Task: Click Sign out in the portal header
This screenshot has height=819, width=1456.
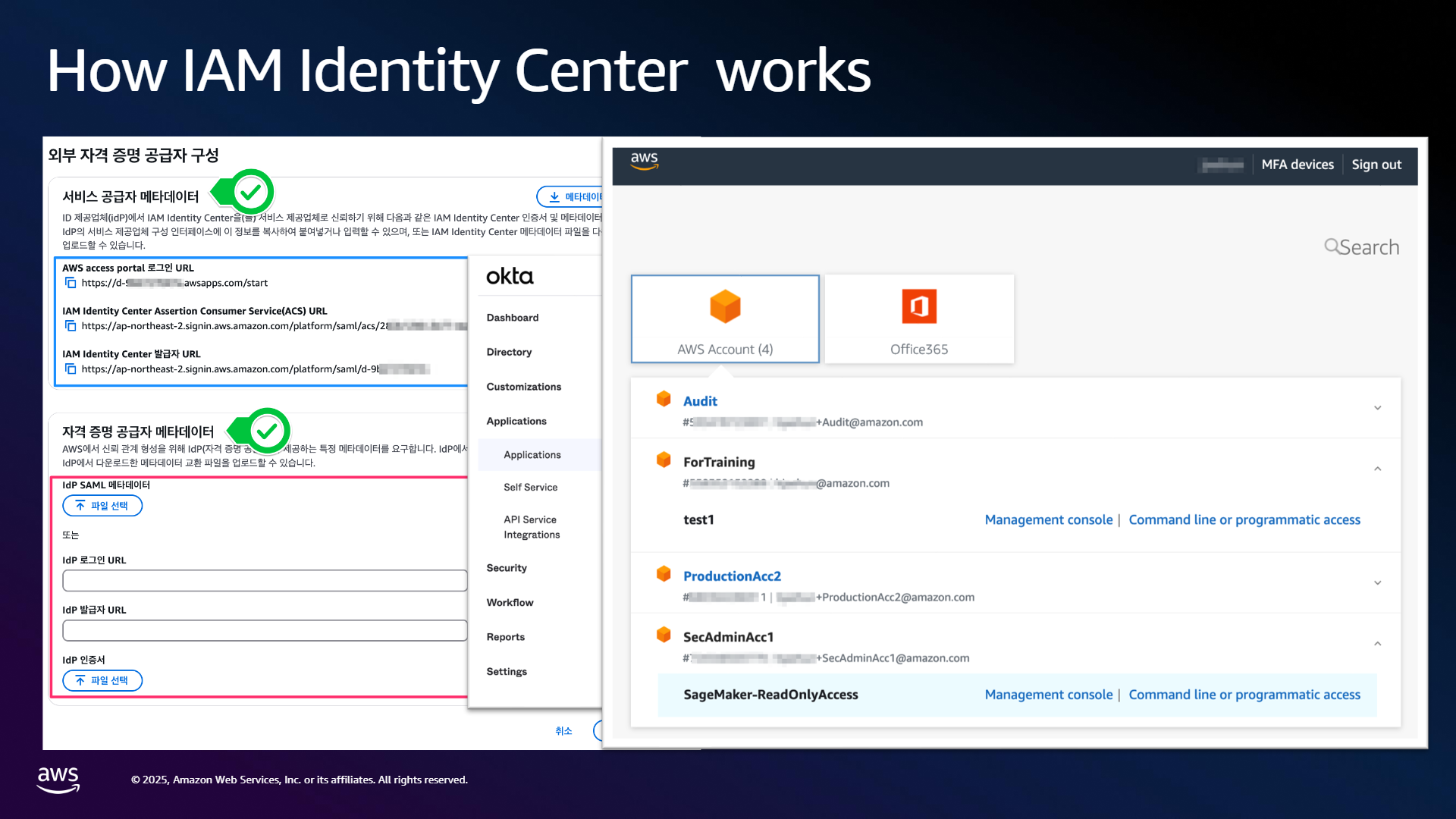Action: (x=1376, y=165)
